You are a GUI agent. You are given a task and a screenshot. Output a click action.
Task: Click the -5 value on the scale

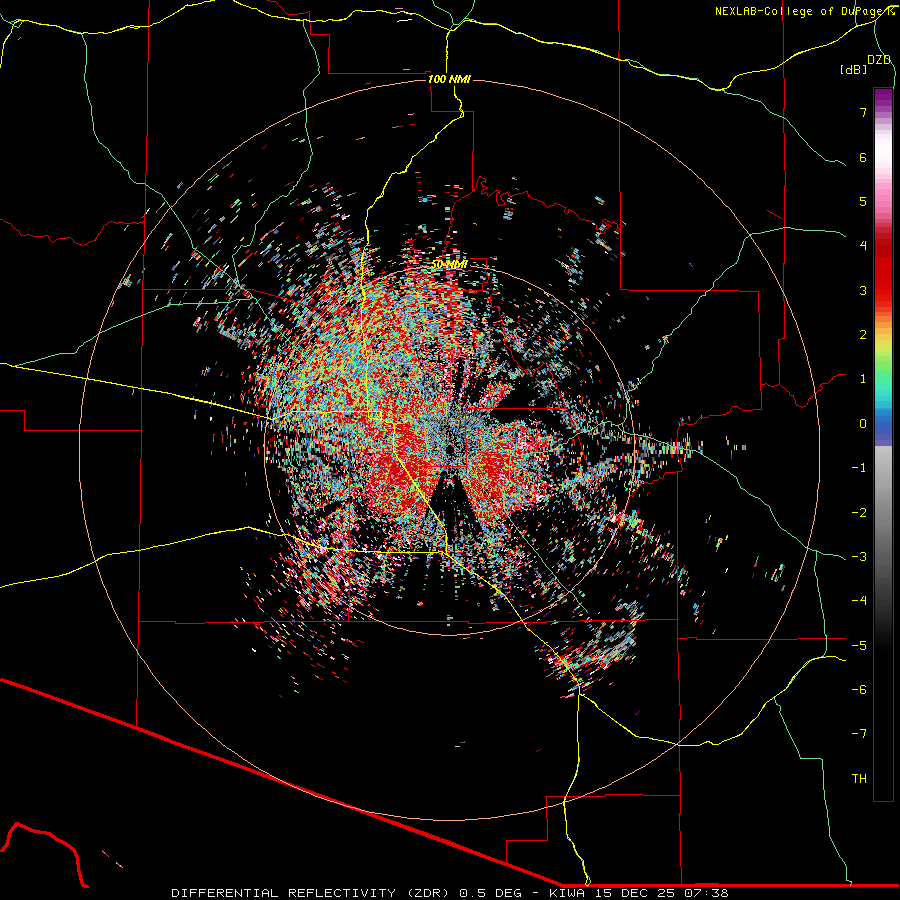pos(859,645)
